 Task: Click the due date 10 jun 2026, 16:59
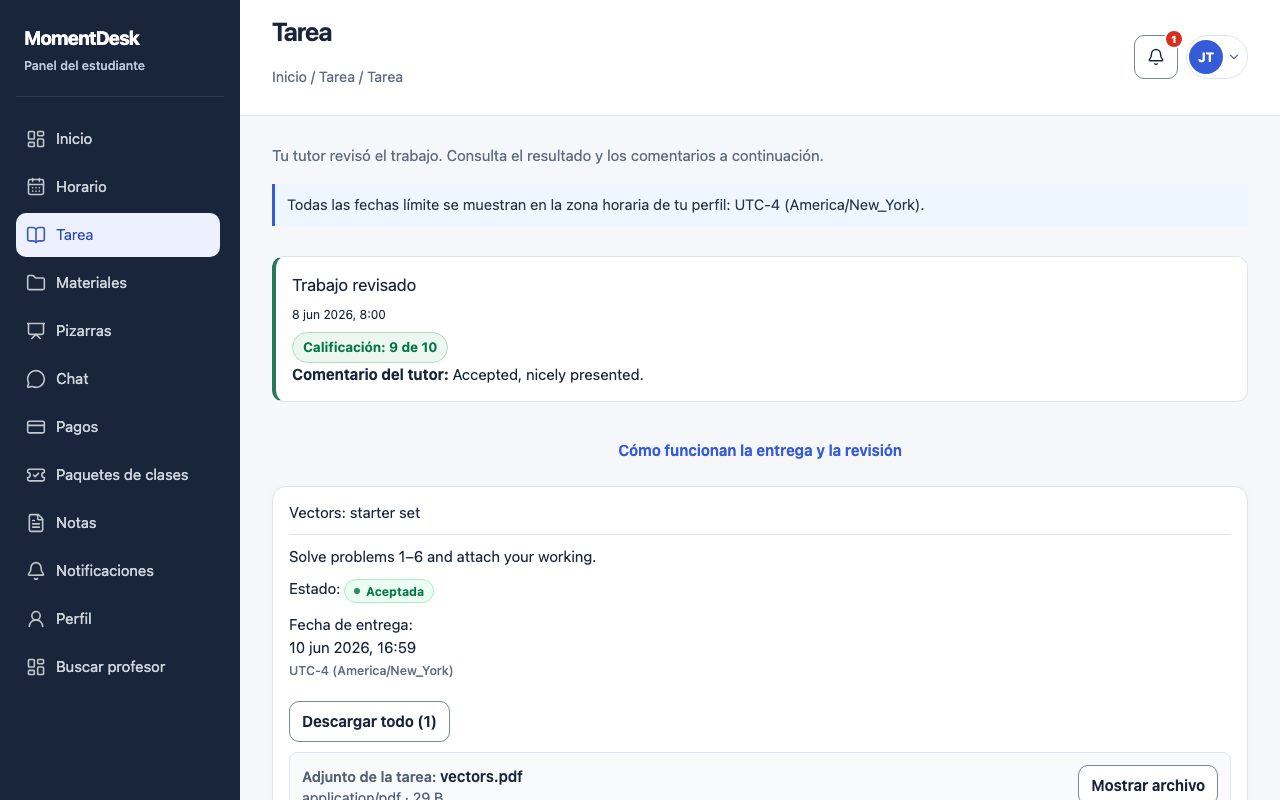(353, 648)
